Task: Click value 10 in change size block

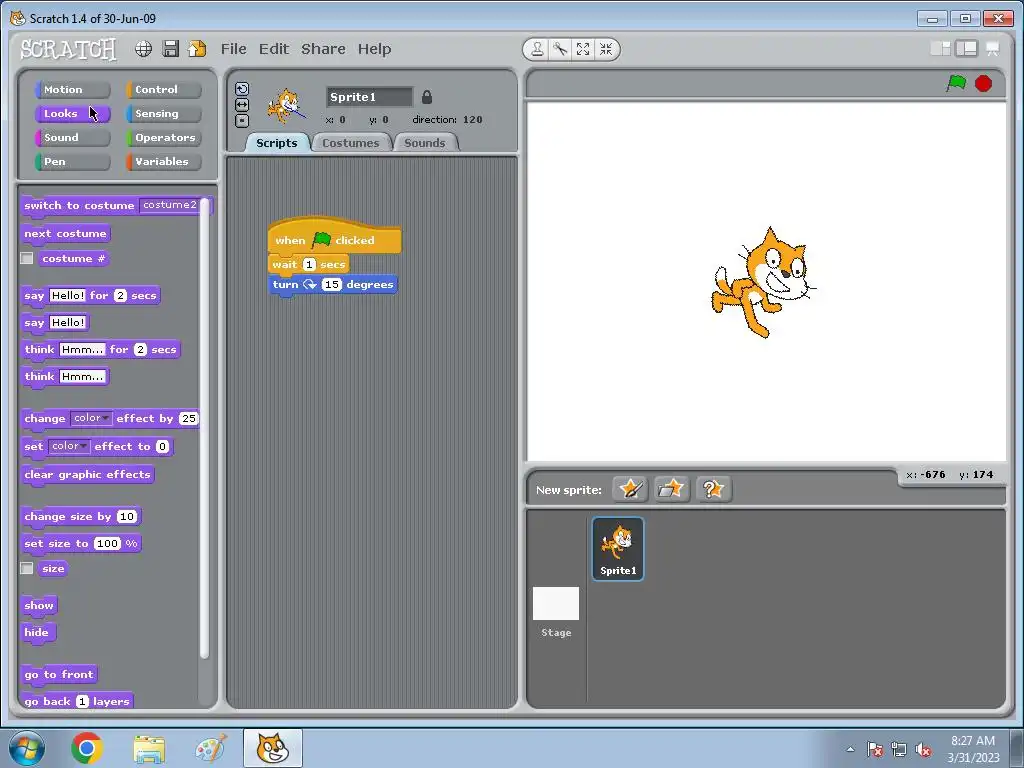Action: 127,517
